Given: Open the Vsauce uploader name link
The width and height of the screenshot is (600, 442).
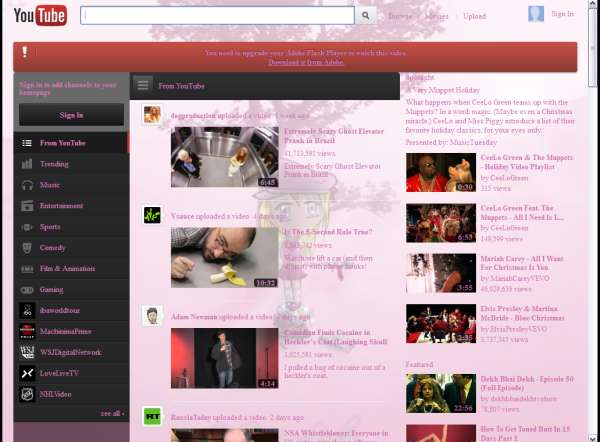Looking at the screenshot, I should tap(182, 217).
